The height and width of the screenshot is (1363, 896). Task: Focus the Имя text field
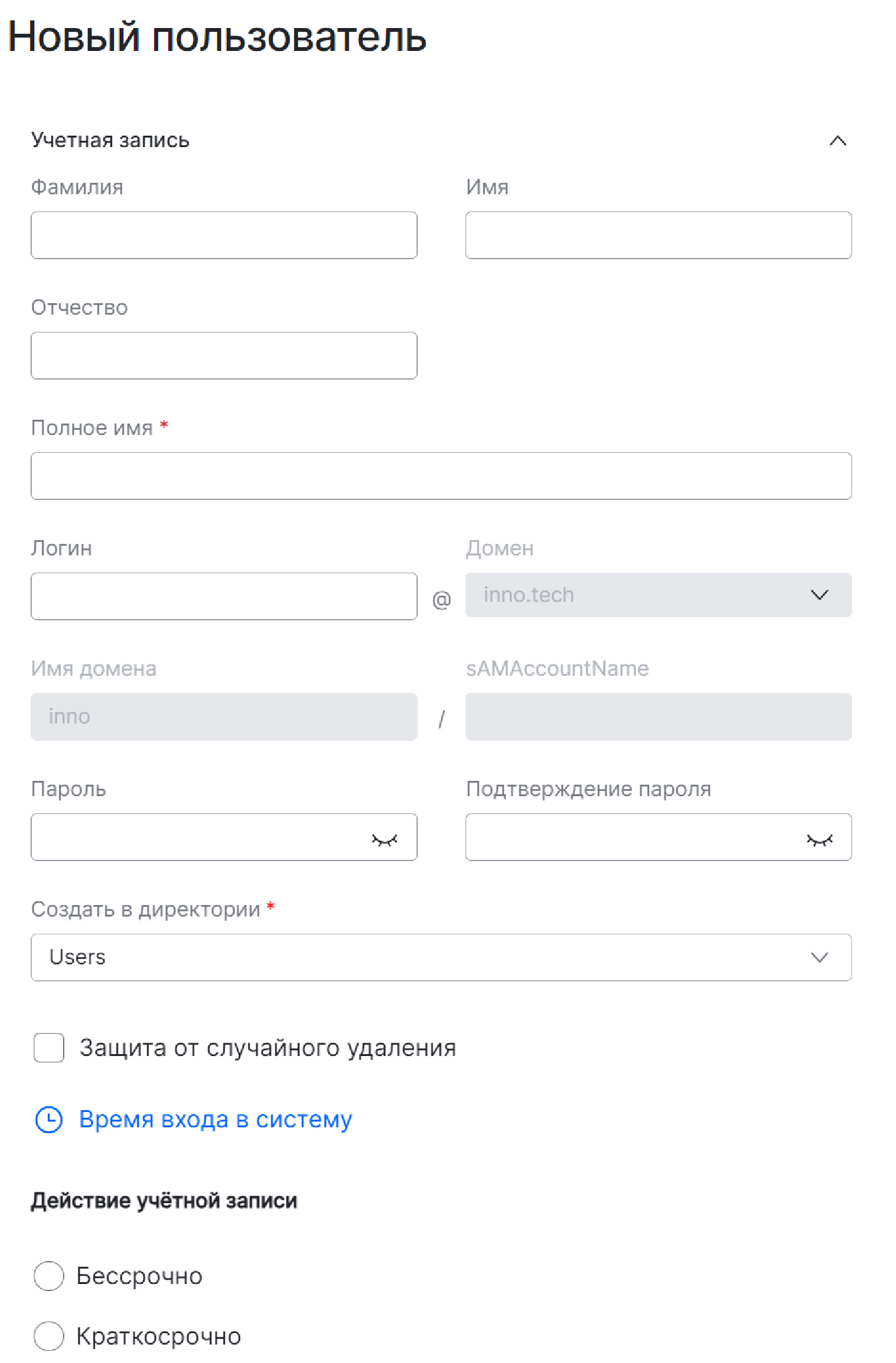658,235
